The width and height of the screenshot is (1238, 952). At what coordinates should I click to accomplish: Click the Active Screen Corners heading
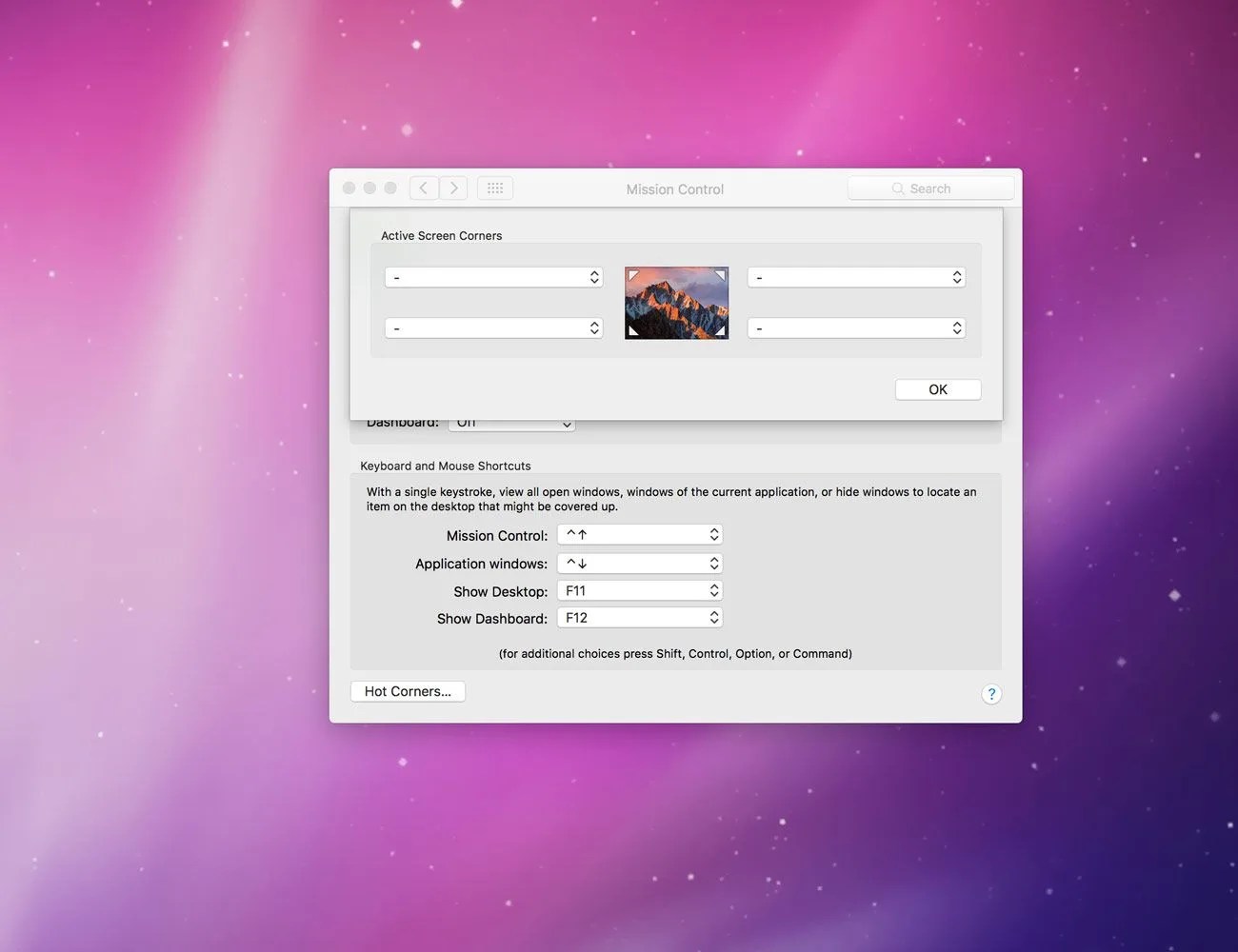441,236
